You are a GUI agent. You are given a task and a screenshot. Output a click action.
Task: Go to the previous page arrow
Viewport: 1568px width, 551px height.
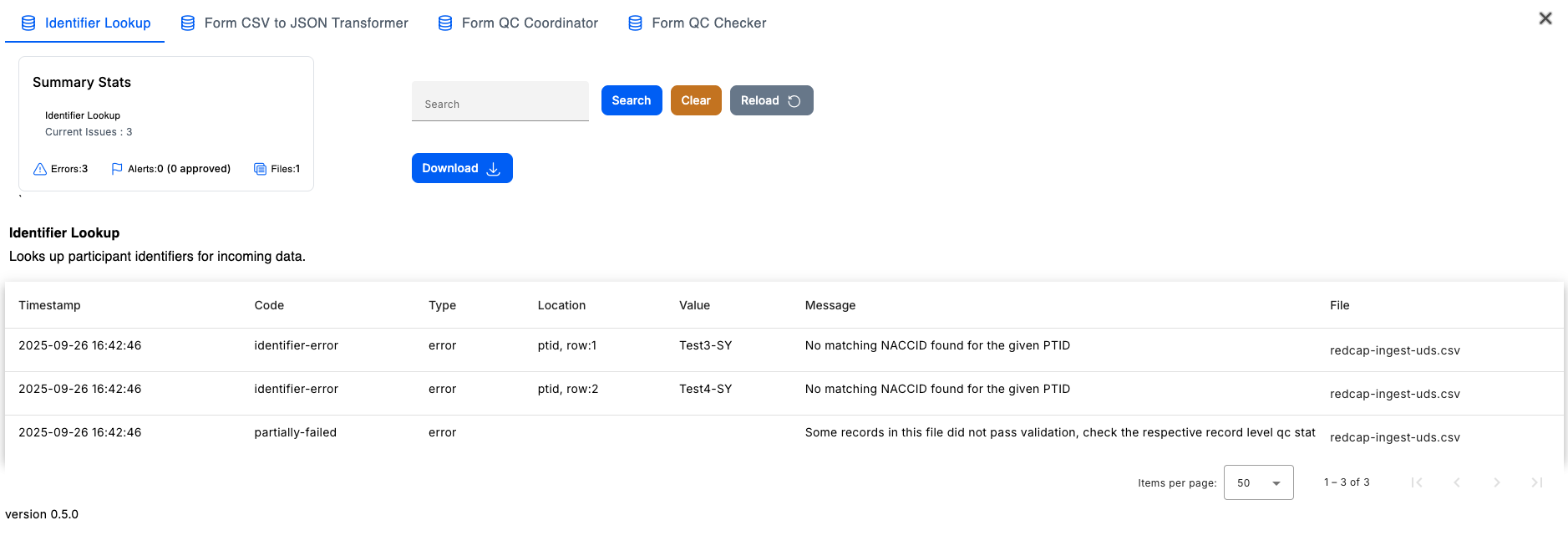click(x=1456, y=482)
